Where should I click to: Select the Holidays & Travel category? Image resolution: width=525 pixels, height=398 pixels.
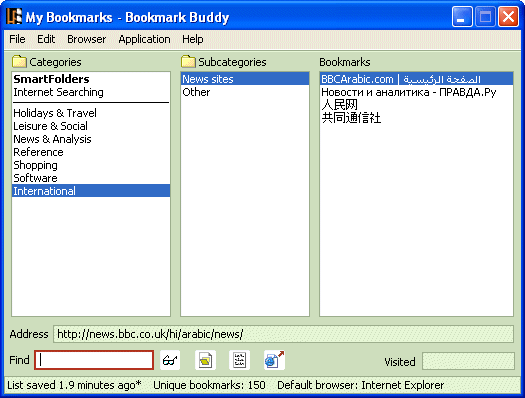[x=91, y=113]
